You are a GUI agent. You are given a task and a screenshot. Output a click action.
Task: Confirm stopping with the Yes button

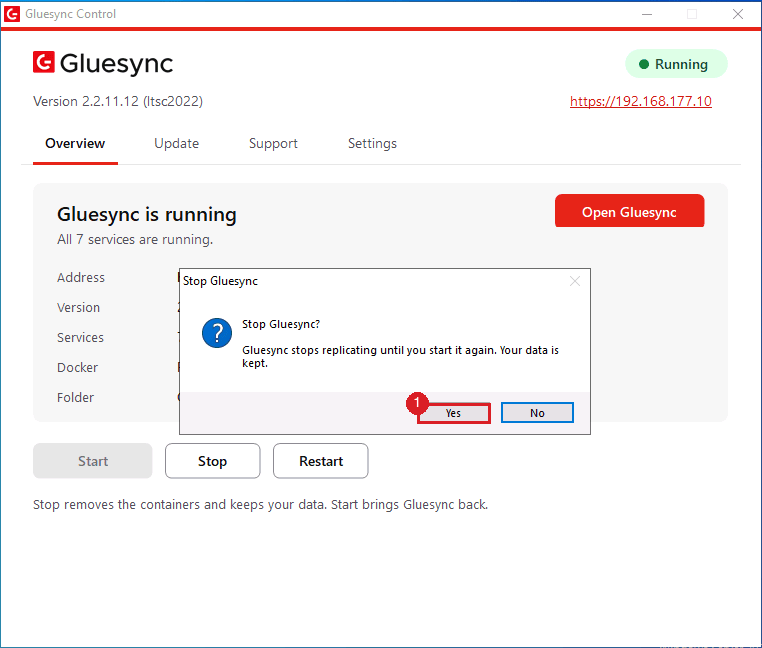coord(453,413)
